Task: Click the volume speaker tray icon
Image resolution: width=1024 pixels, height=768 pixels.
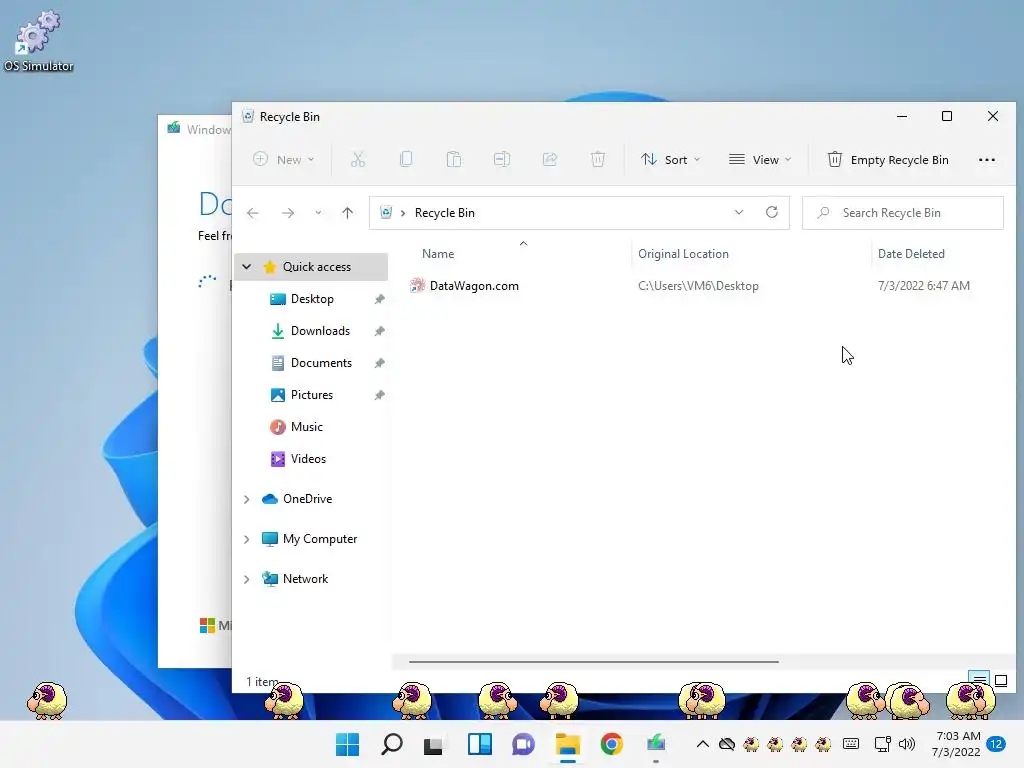Action: (x=906, y=744)
